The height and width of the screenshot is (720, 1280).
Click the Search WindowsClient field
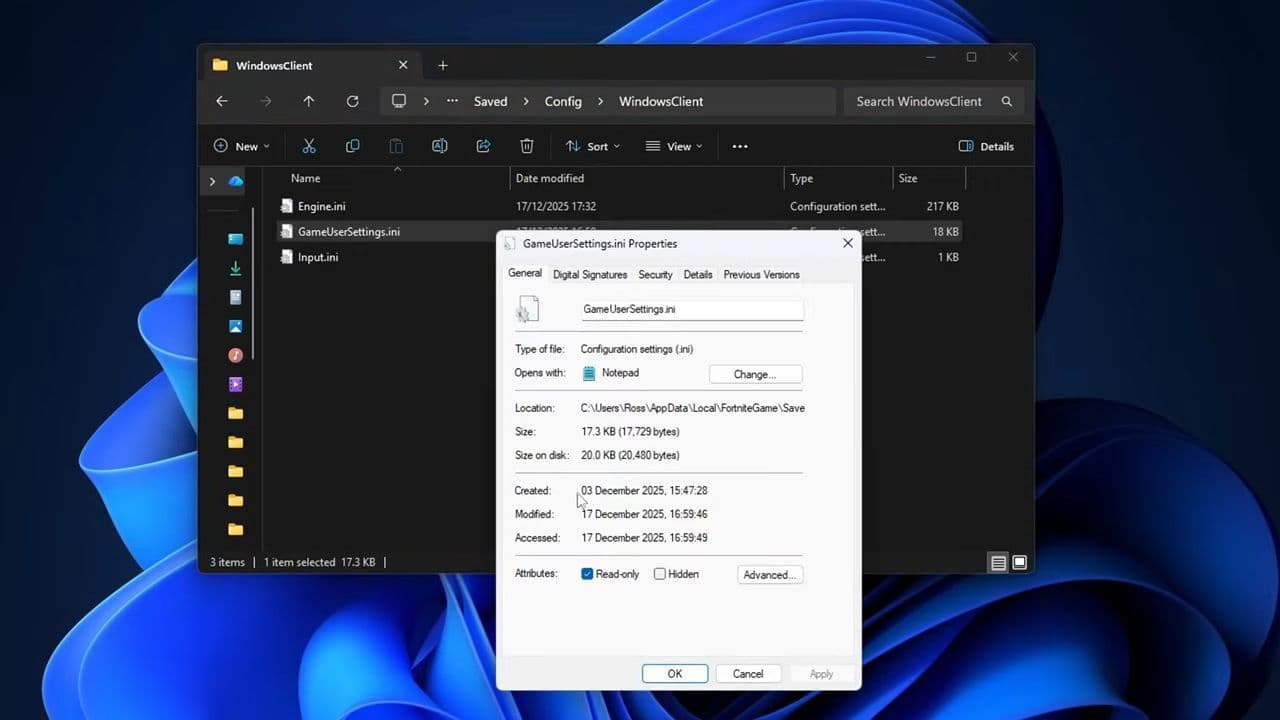coord(920,101)
